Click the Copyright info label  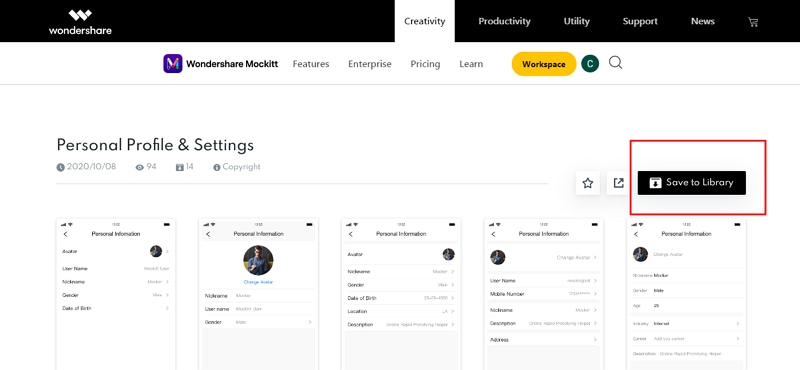(237, 167)
